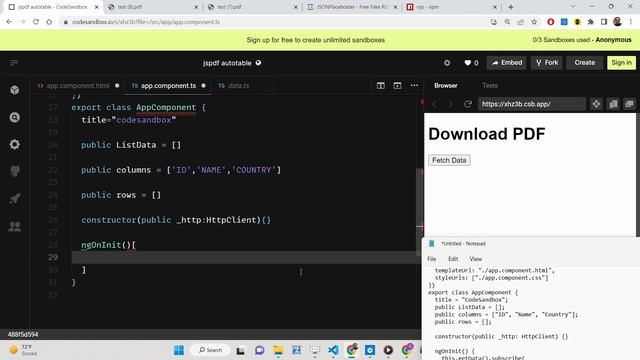Toggle split editor layout icon
Viewport: 640px width, 360px height.
pos(380,85)
